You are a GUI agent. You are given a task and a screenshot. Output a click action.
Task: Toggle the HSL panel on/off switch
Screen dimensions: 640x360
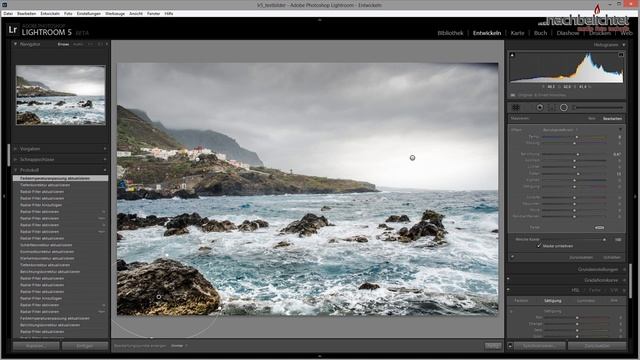(508, 290)
